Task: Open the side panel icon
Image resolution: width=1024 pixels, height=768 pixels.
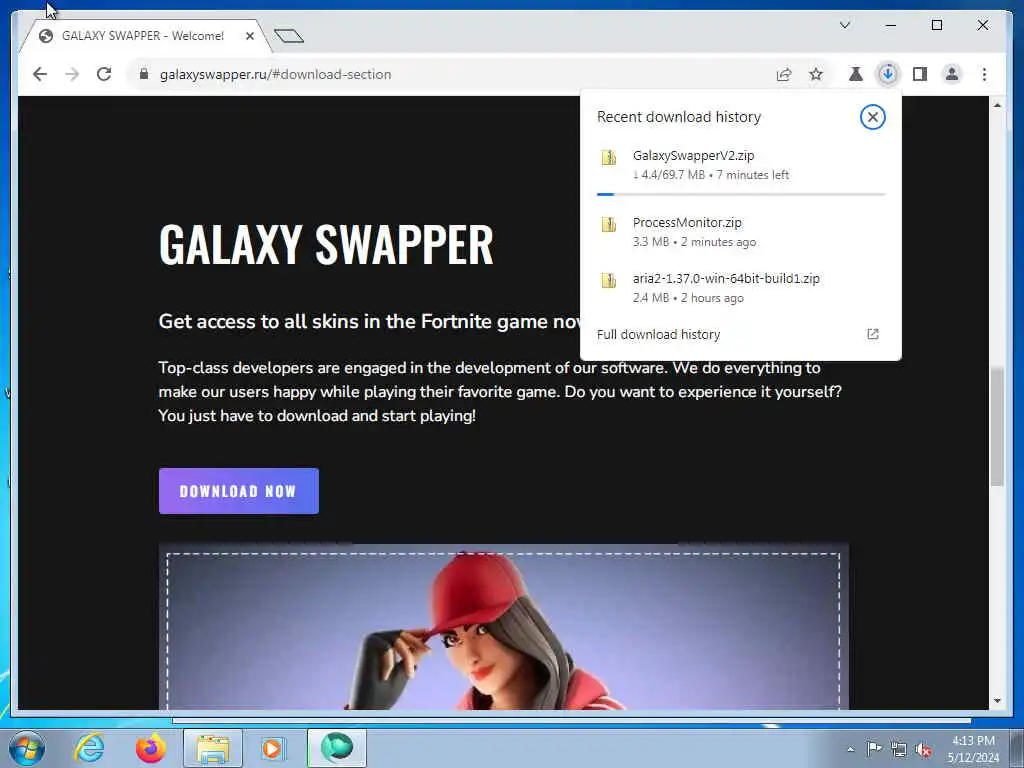Action: (920, 74)
